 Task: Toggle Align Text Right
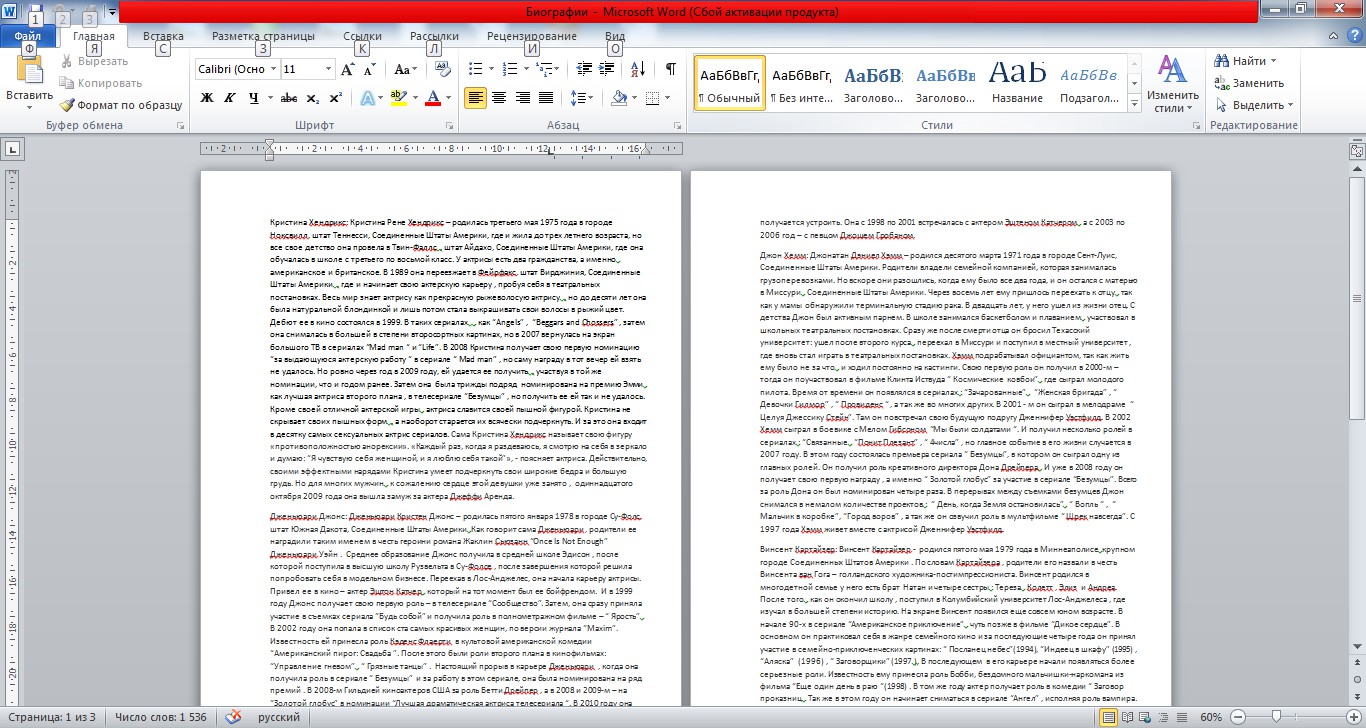[x=522, y=98]
